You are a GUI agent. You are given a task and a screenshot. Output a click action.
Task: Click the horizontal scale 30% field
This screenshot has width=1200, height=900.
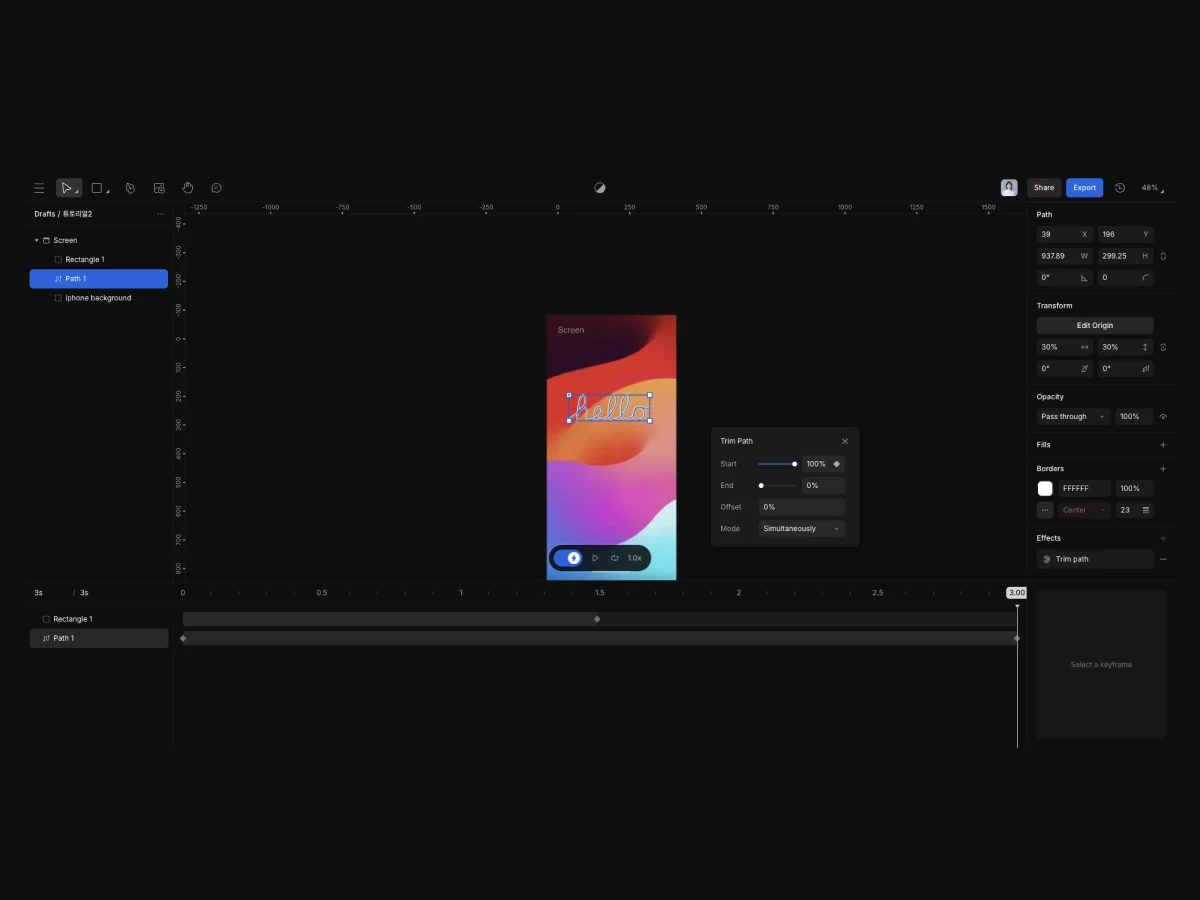[1064, 347]
